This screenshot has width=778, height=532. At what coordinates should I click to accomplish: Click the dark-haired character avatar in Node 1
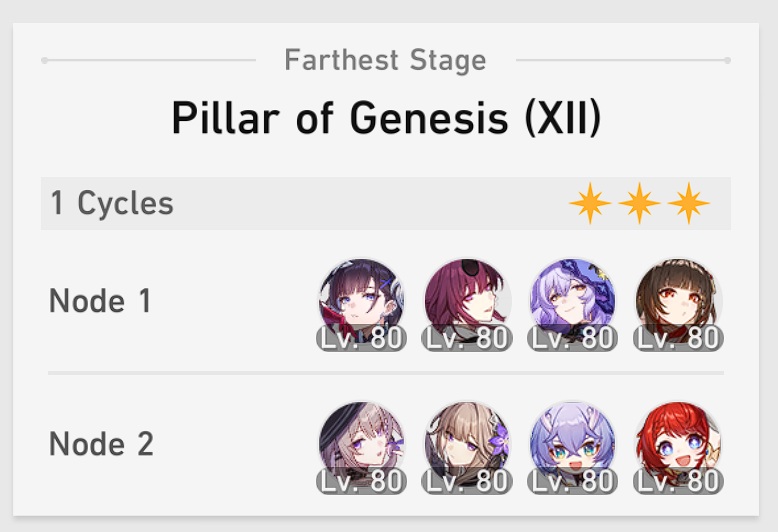tap(361, 301)
